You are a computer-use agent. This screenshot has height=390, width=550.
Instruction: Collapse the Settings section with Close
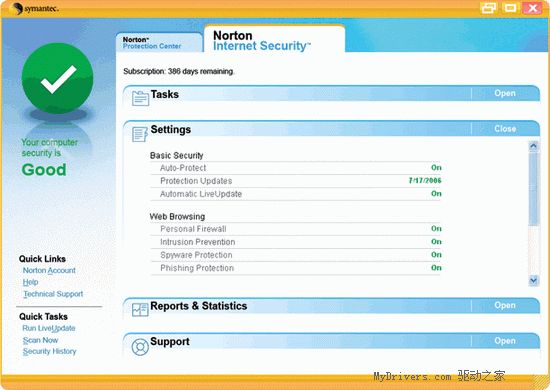pyautogui.click(x=505, y=129)
